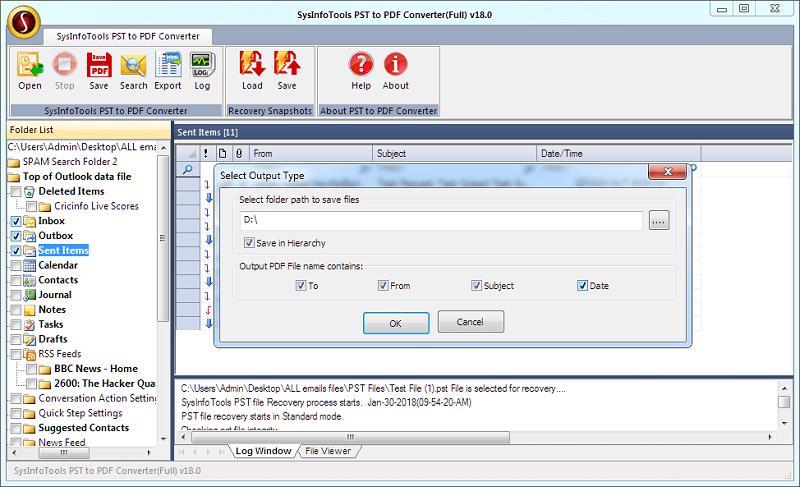
Task: Click log window scroll down arrow
Action: point(784,423)
